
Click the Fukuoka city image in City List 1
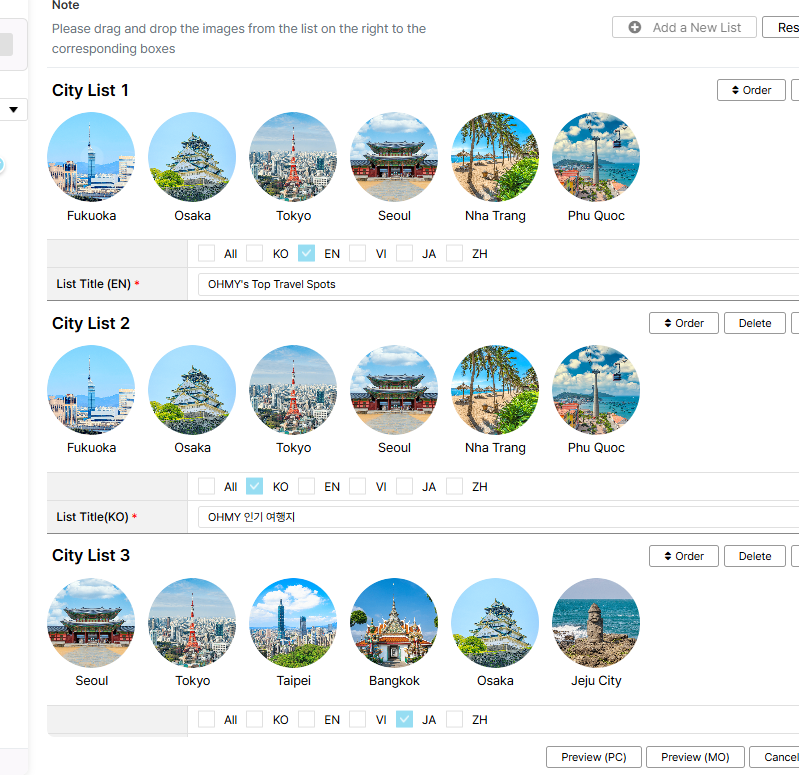[91, 157]
